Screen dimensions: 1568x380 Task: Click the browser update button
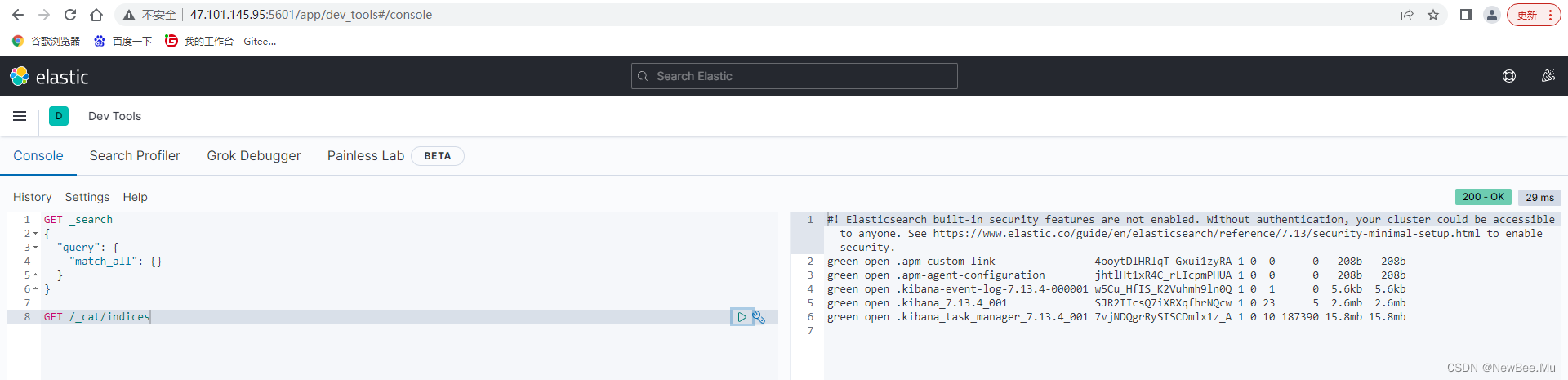[x=1535, y=15]
